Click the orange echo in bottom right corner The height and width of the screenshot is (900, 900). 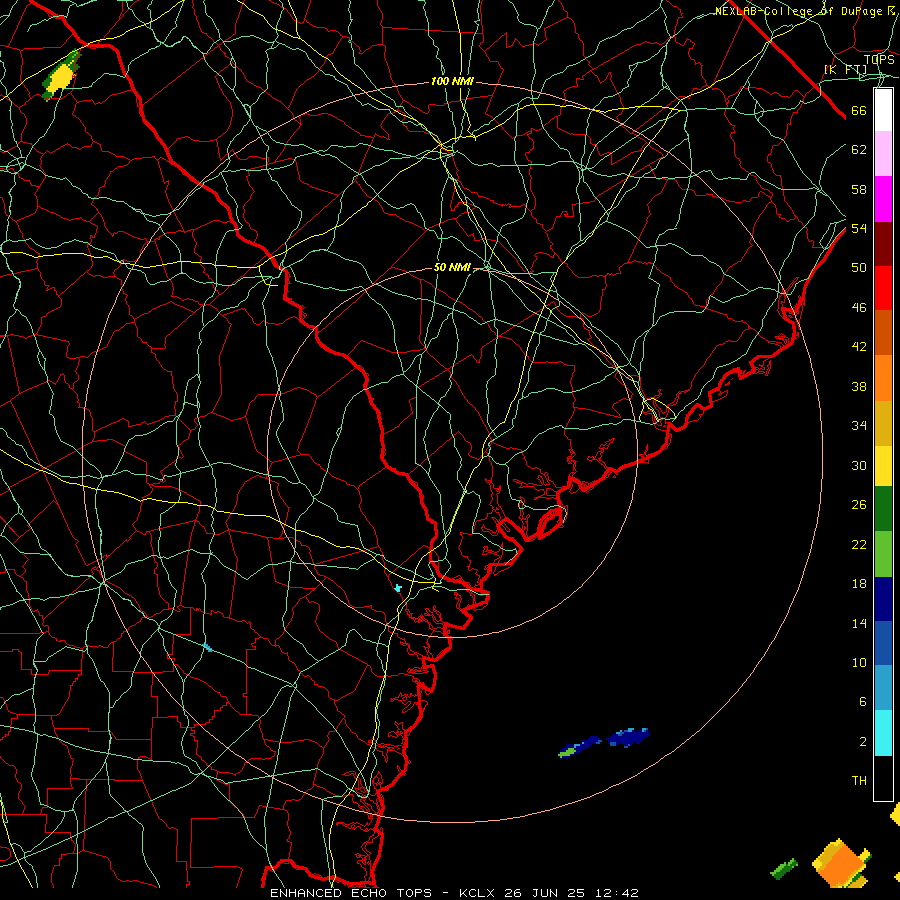(840, 864)
